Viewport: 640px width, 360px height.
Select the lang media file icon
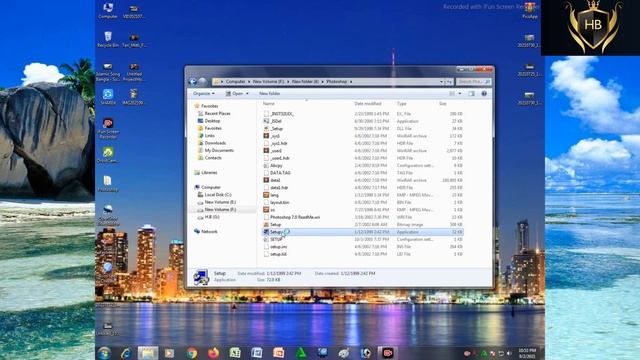pos(266,195)
